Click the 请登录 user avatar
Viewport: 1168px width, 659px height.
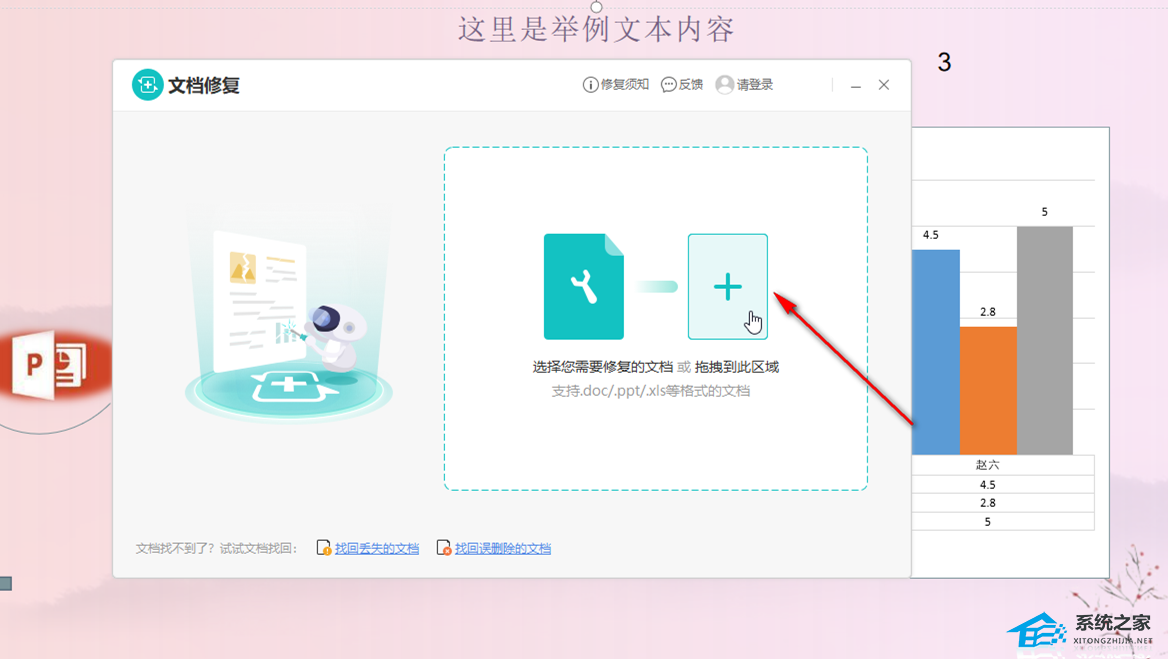(x=725, y=85)
